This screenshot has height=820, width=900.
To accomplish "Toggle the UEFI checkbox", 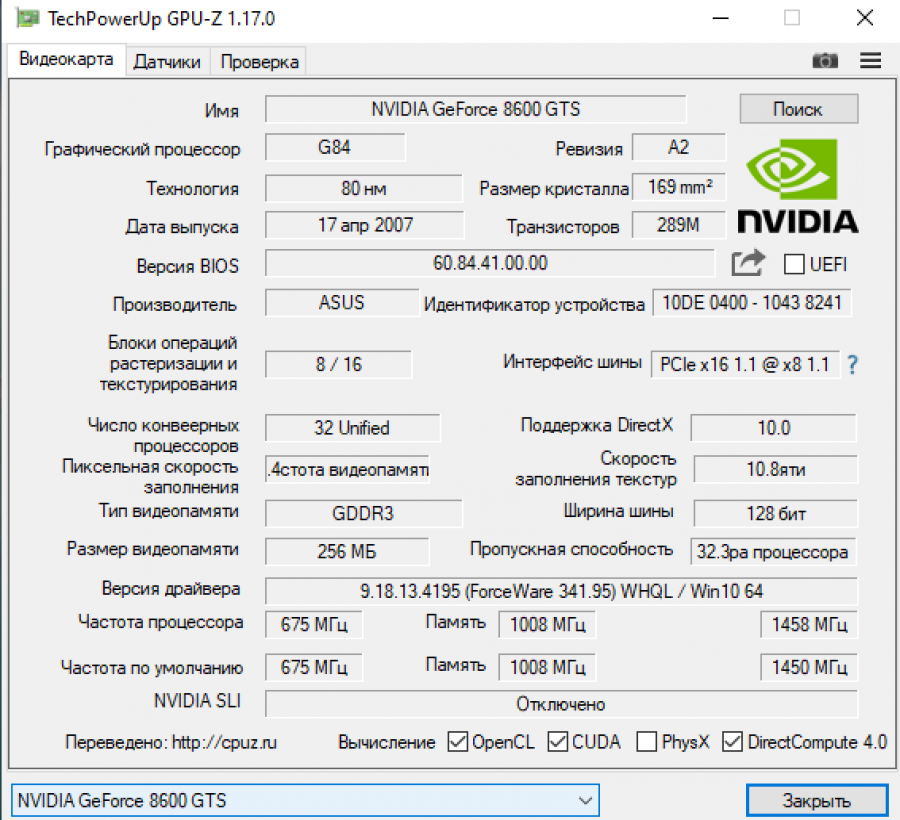I will click(x=795, y=264).
